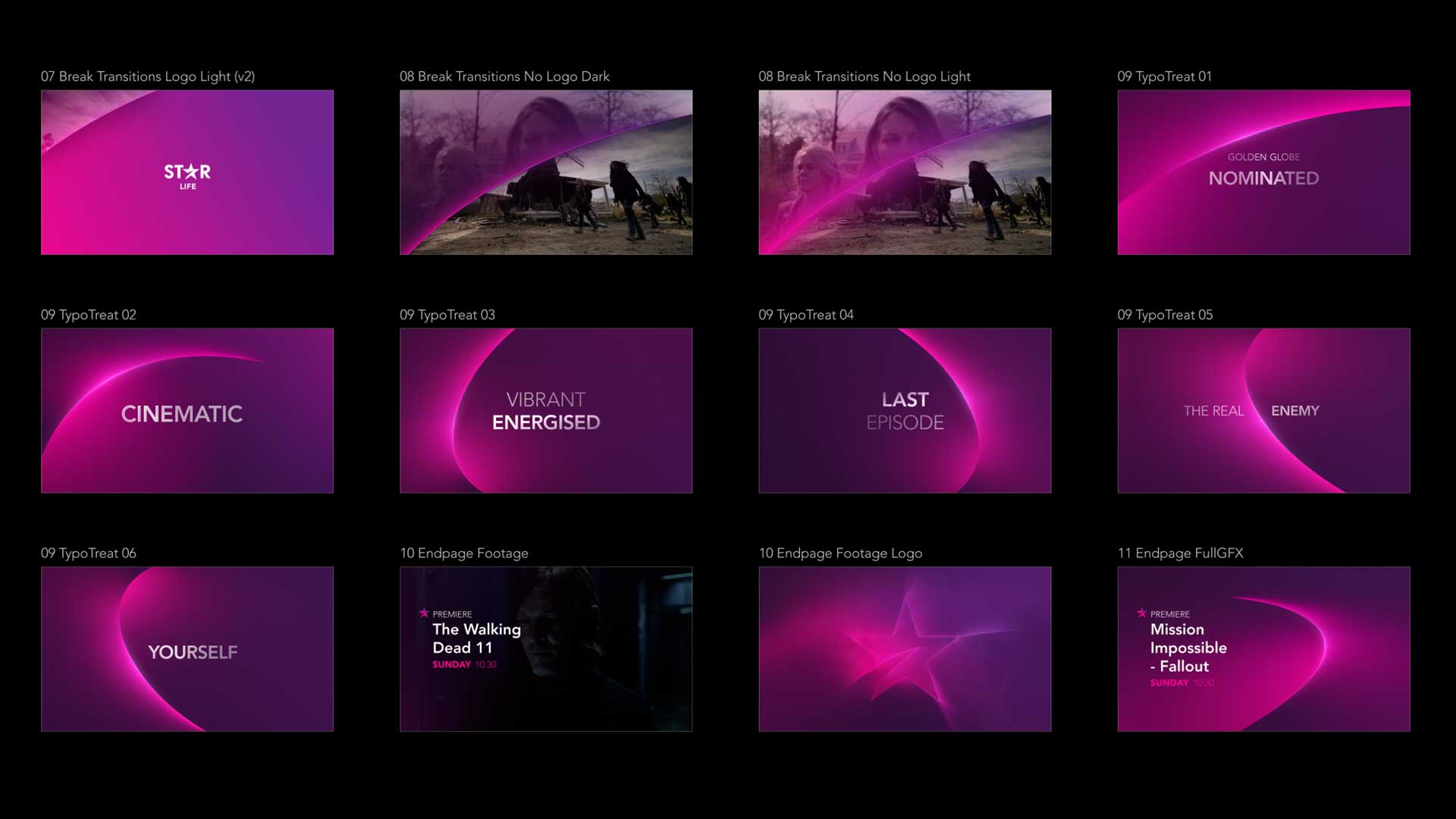The height and width of the screenshot is (819, 1456).
Task: Click the 09 TypoTreat 03 label
Action: click(447, 315)
